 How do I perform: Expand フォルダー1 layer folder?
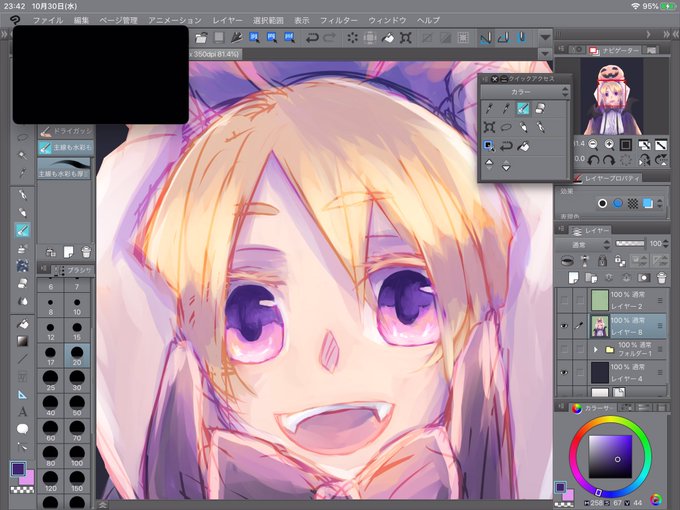[595, 349]
